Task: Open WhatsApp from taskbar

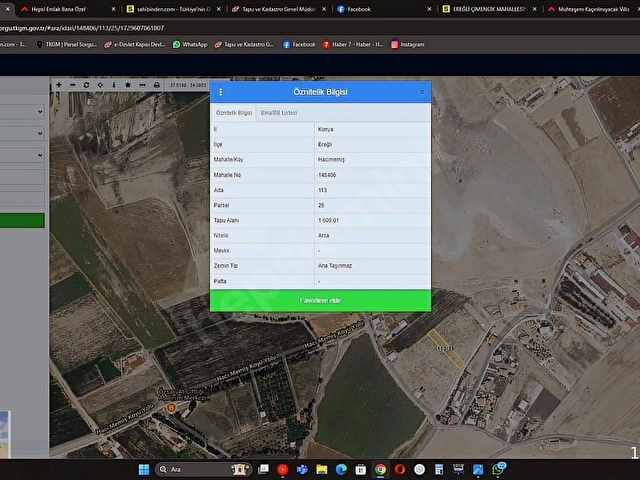Action: tap(499, 469)
